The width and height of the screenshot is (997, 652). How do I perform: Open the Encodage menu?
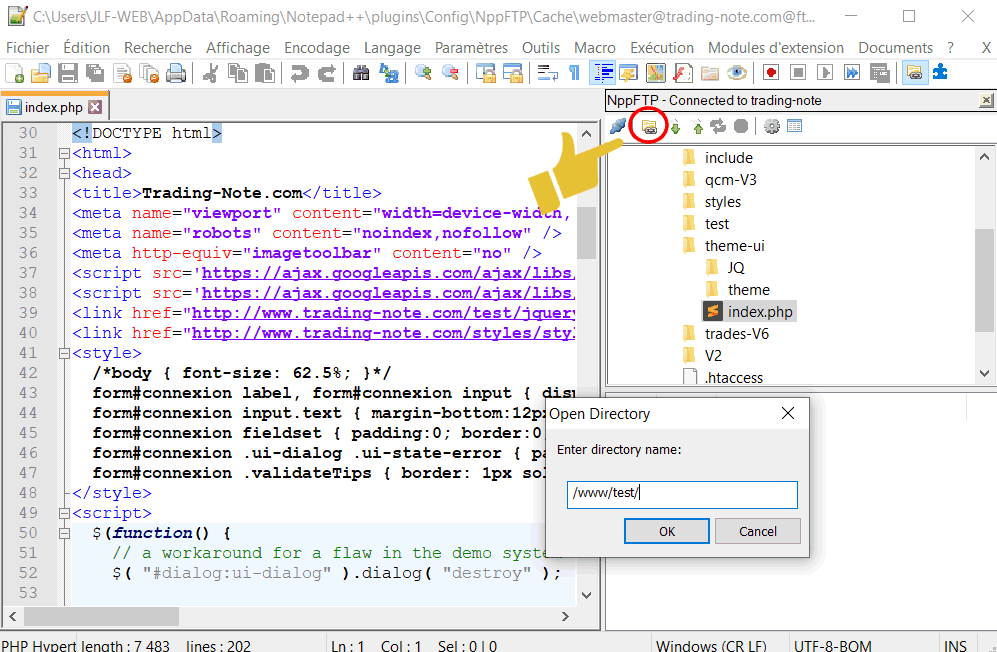317,48
